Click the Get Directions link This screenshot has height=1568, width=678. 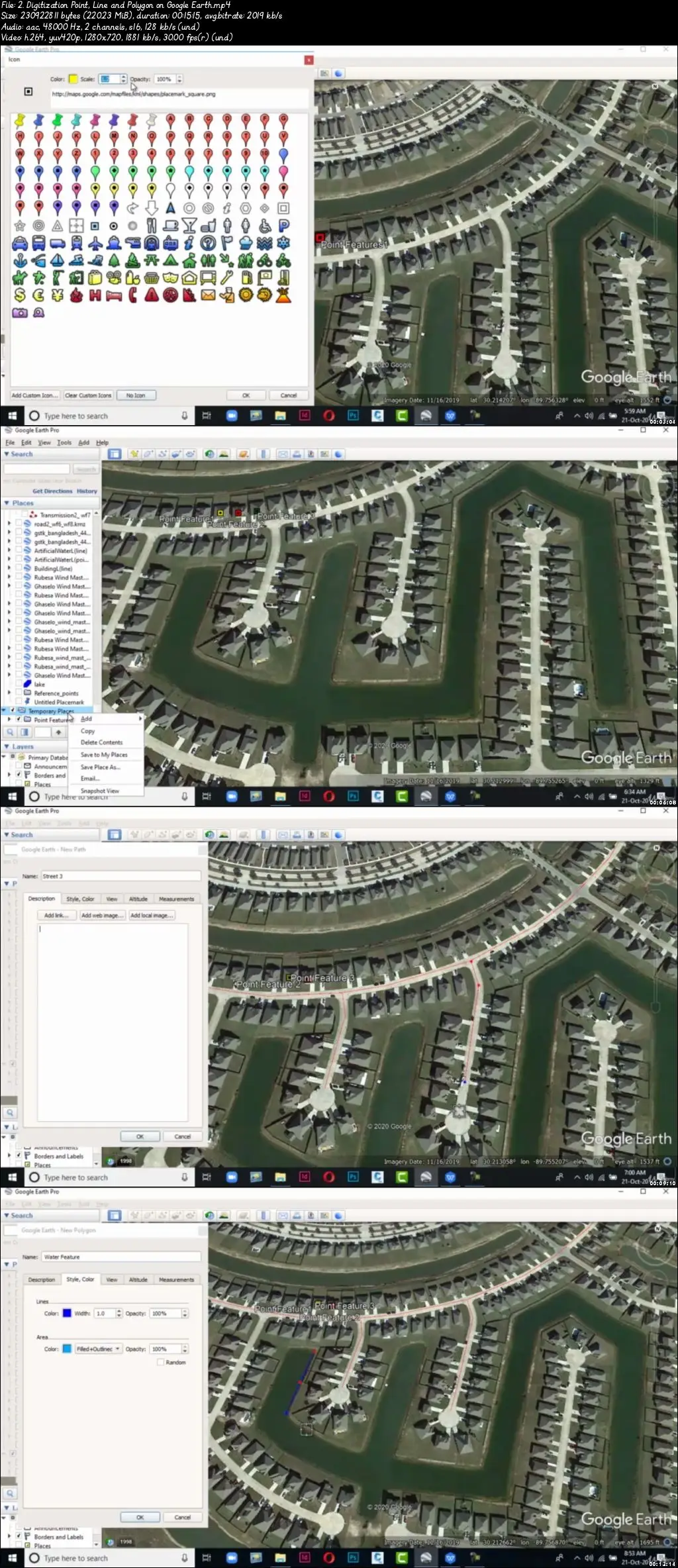click(52, 491)
